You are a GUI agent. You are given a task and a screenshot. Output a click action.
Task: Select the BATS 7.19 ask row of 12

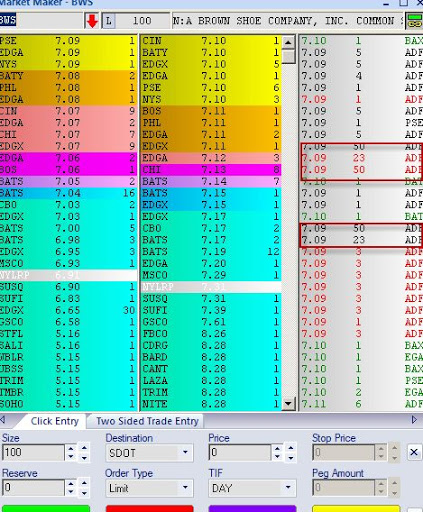(x=211, y=252)
